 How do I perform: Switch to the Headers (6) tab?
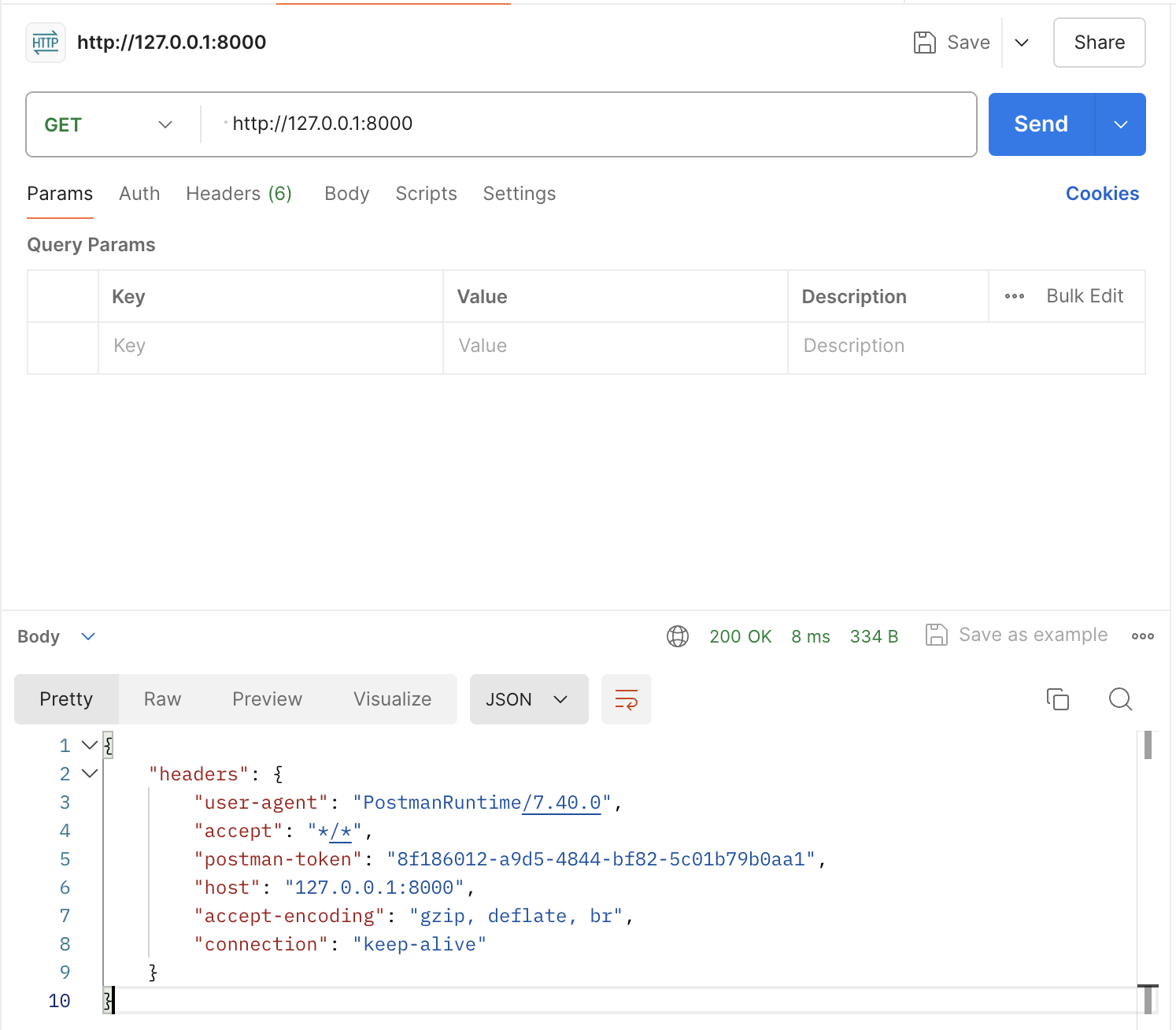pyautogui.click(x=239, y=194)
